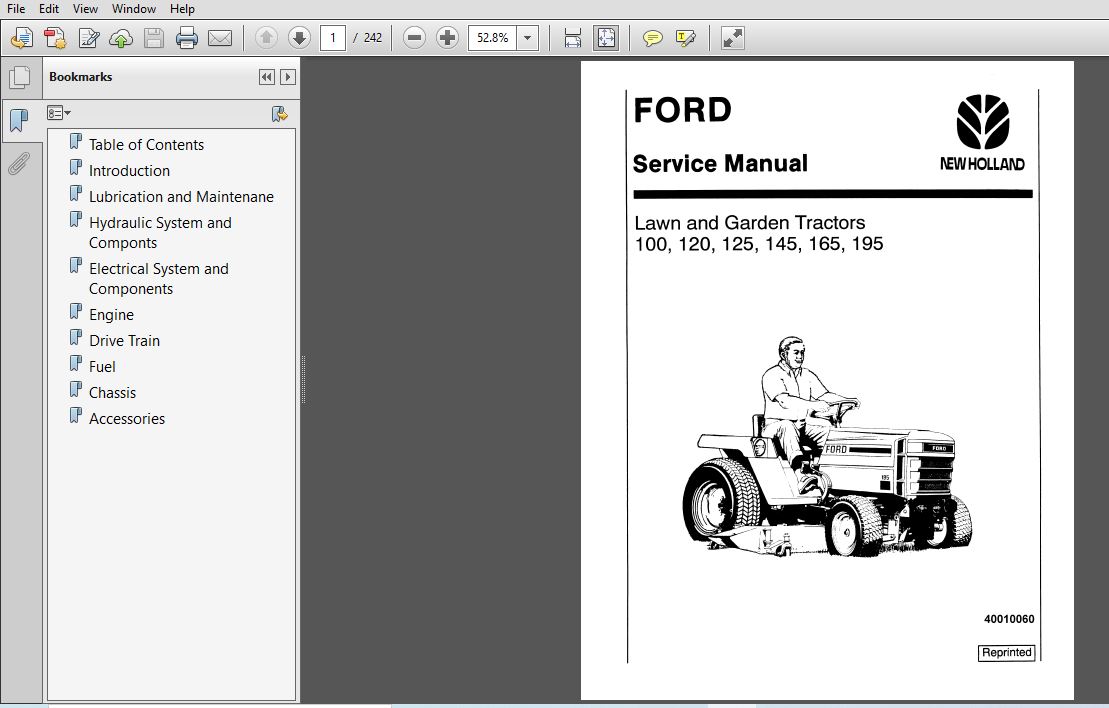Click the panel divider grip handle
Image resolution: width=1109 pixels, height=708 pixels.
point(303,380)
